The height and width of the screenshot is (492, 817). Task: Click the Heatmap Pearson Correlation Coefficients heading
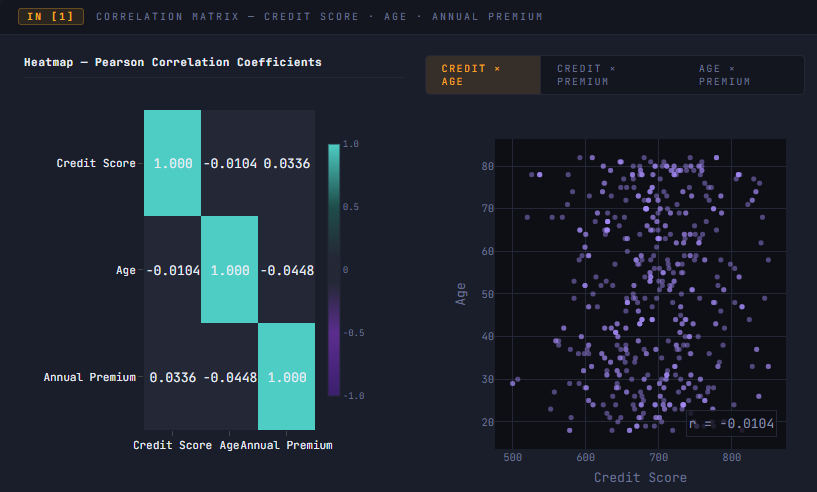point(172,62)
